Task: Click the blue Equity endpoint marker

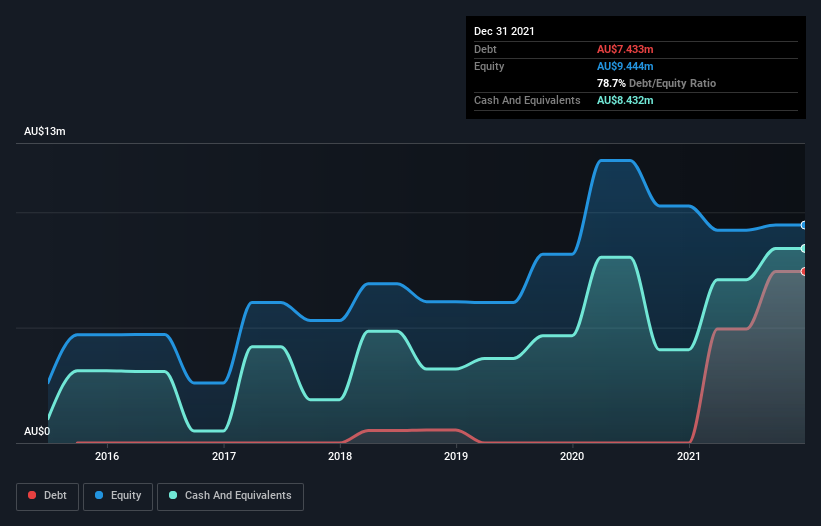Action: tap(804, 225)
